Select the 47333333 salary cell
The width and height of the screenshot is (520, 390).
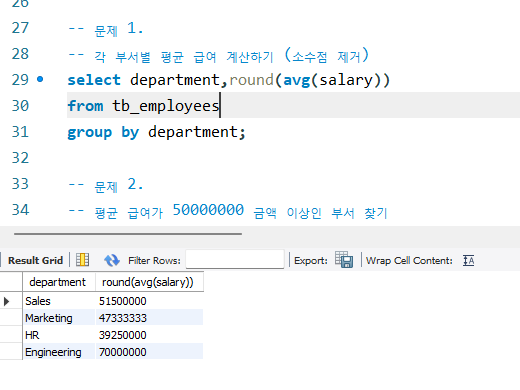[149, 318]
